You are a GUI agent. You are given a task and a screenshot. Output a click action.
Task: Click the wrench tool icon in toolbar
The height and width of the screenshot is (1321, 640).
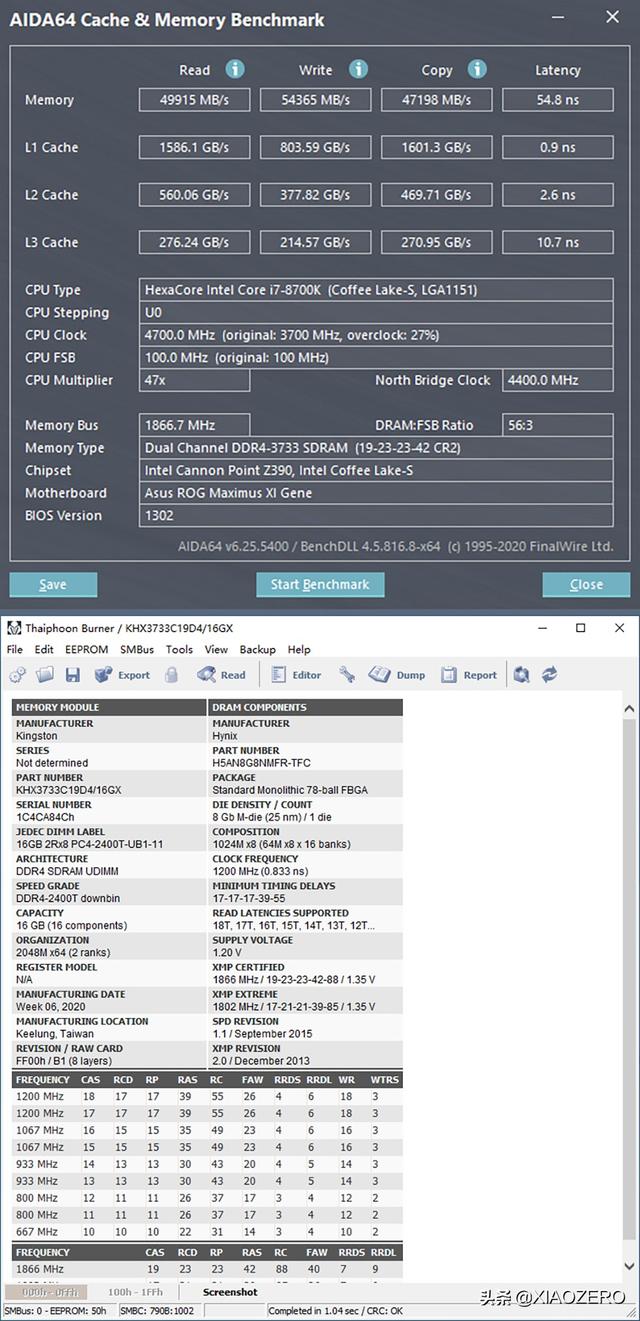(347, 675)
